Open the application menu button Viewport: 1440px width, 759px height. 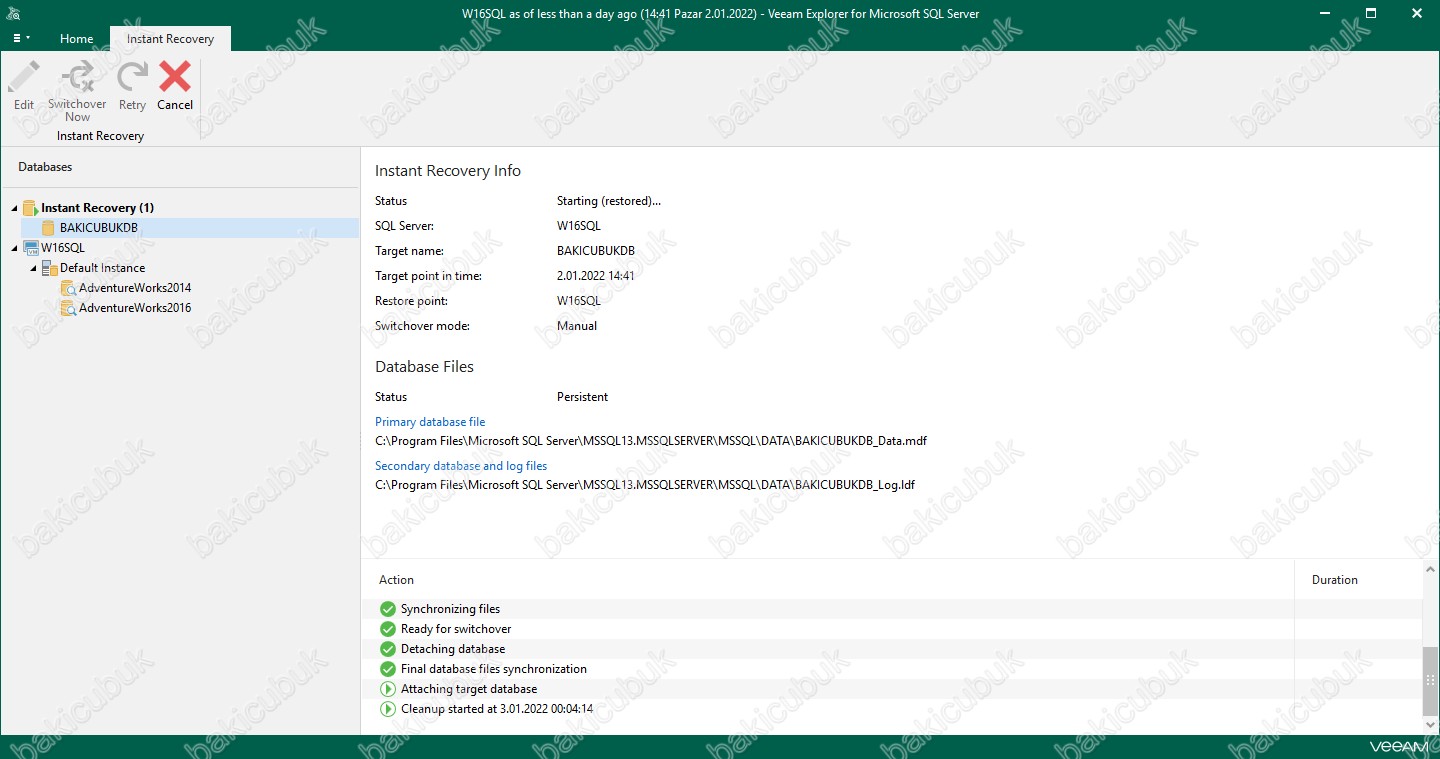pyautogui.click(x=21, y=38)
